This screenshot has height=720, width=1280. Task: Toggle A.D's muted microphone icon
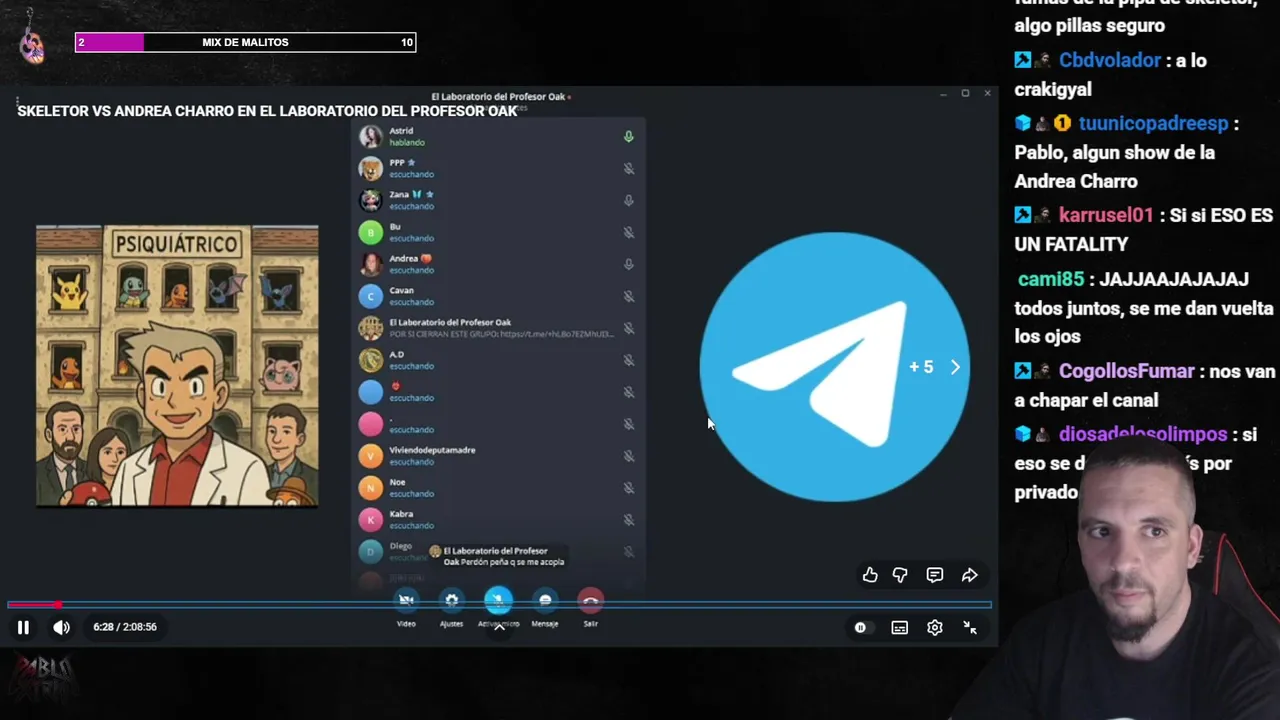[x=629, y=361]
